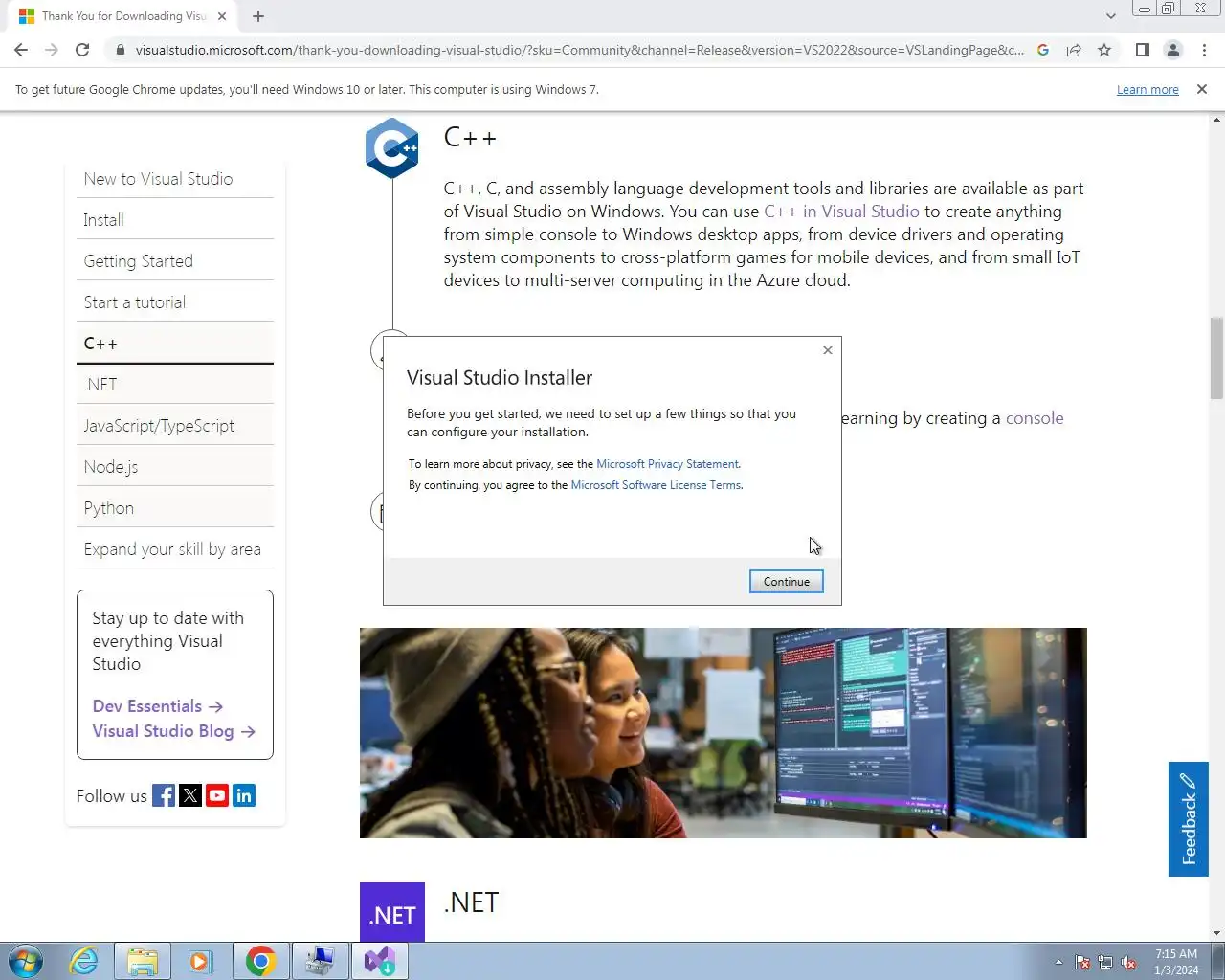This screenshot has width=1225, height=980.
Task: Select New to Visual Studio in sidebar
Action: click(175, 179)
